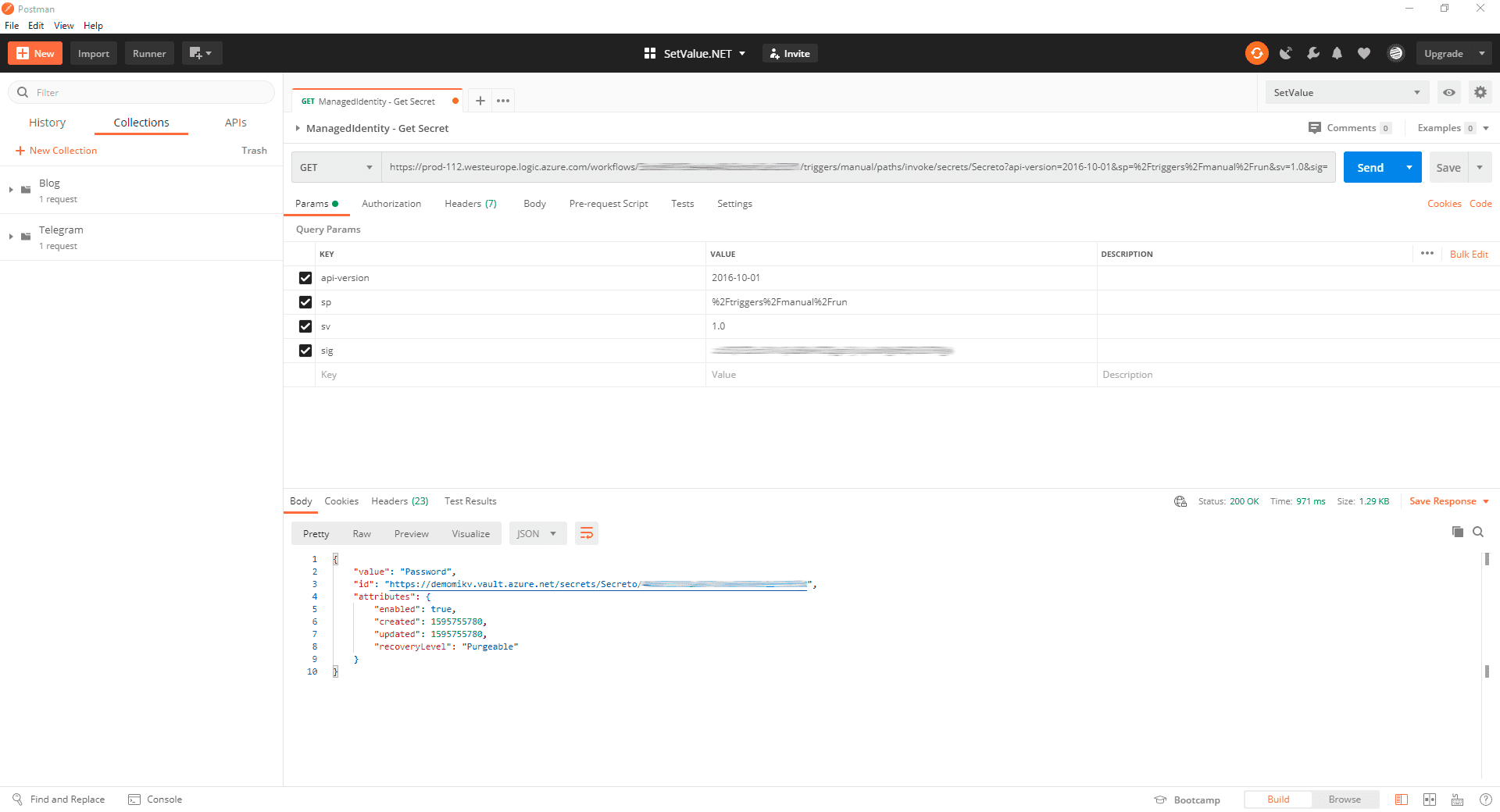Viewport: 1500px width, 812px height.
Task: Uncheck the api-version parameter
Action: point(305,278)
